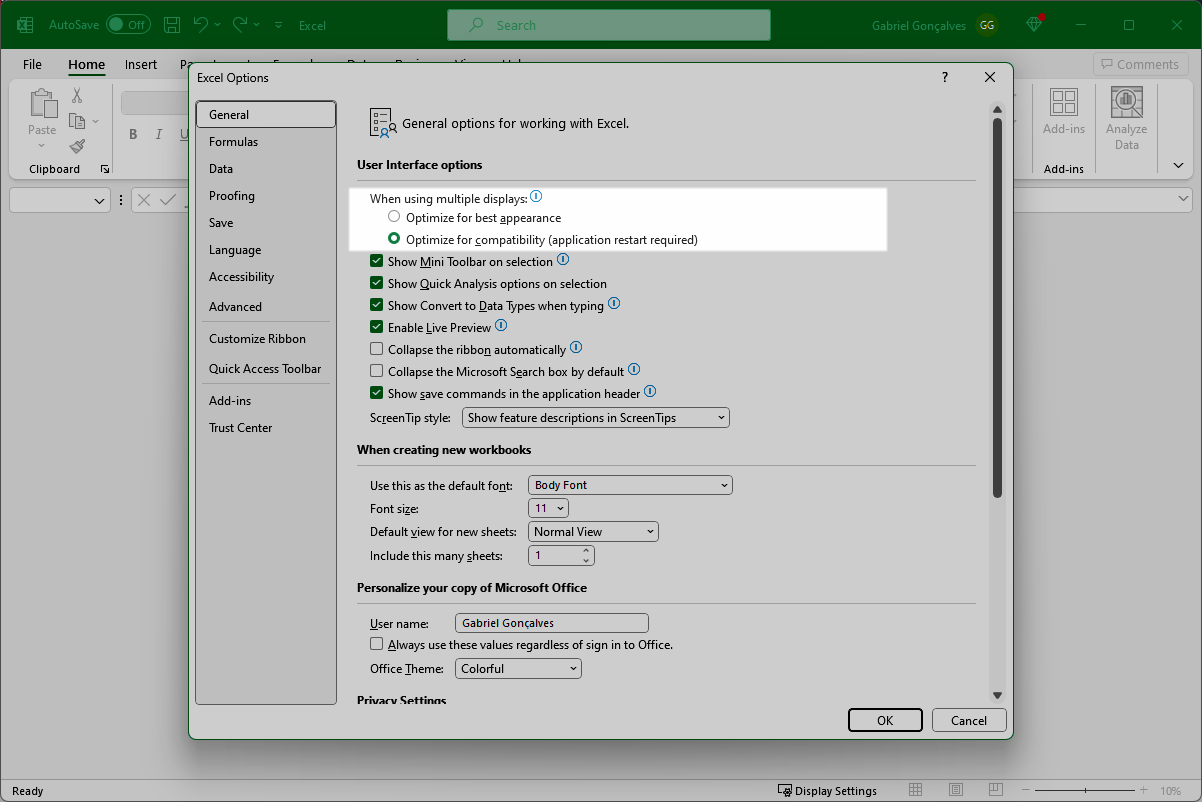Viewport: 1202px width, 802px height.
Task: Click info icon for Show save commands option
Action: coord(649,392)
